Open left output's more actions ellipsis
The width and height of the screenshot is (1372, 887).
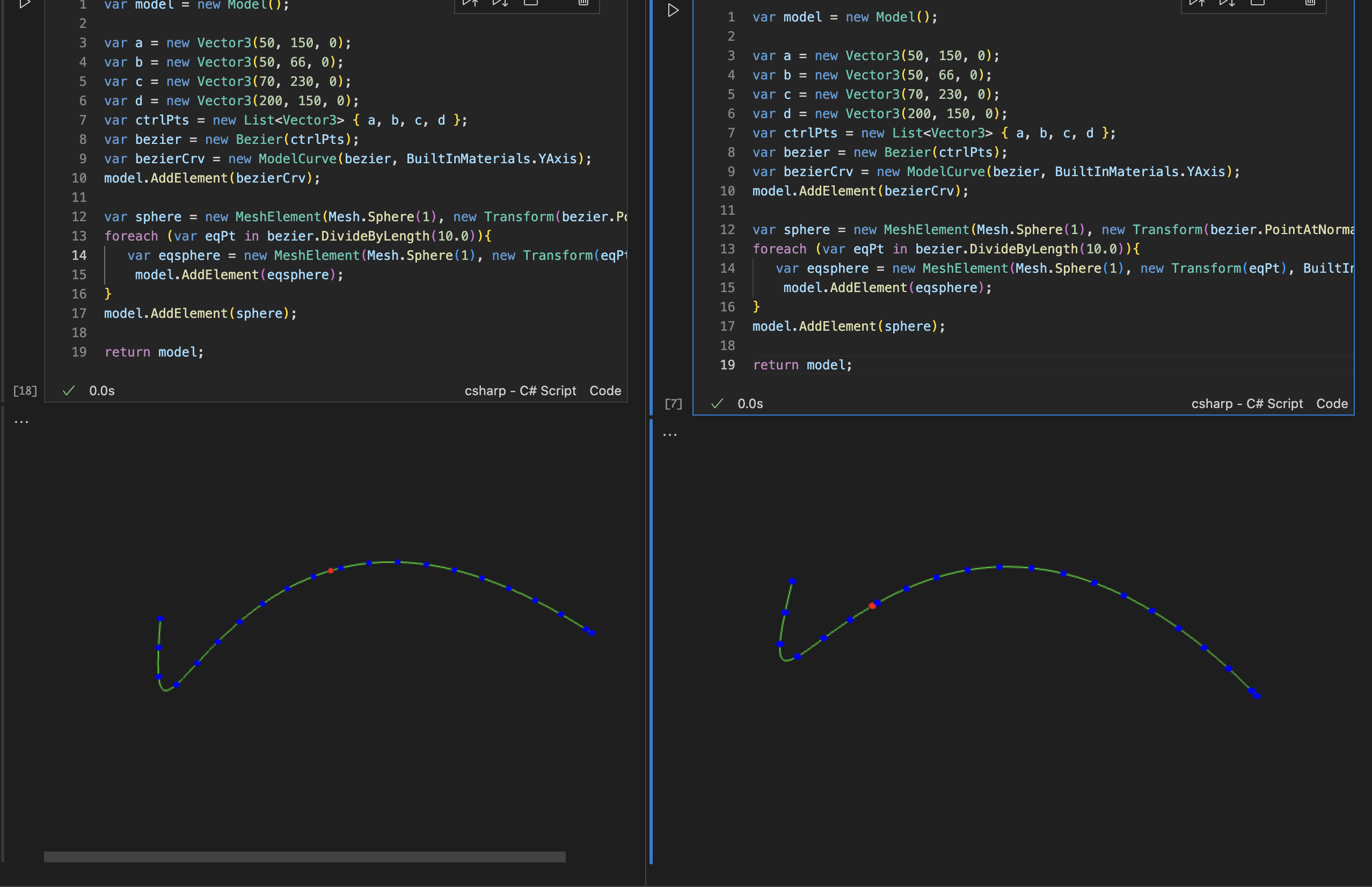tap(21, 422)
